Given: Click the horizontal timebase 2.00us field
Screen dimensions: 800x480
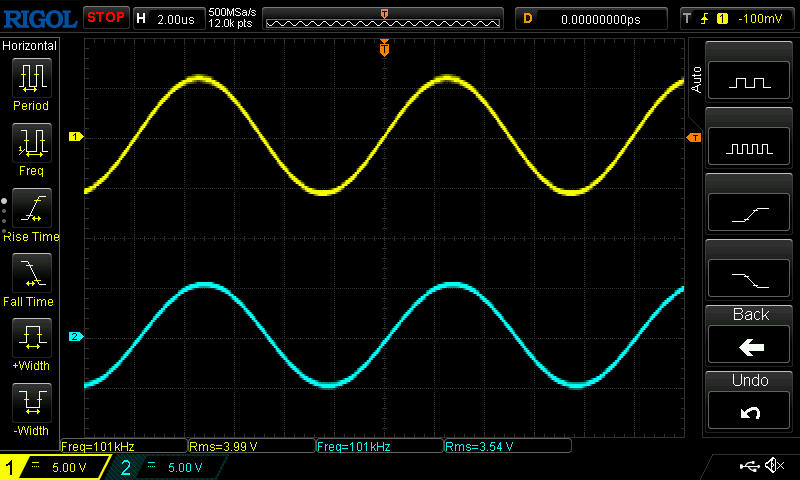Looking at the screenshot, I should (x=169, y=19).
